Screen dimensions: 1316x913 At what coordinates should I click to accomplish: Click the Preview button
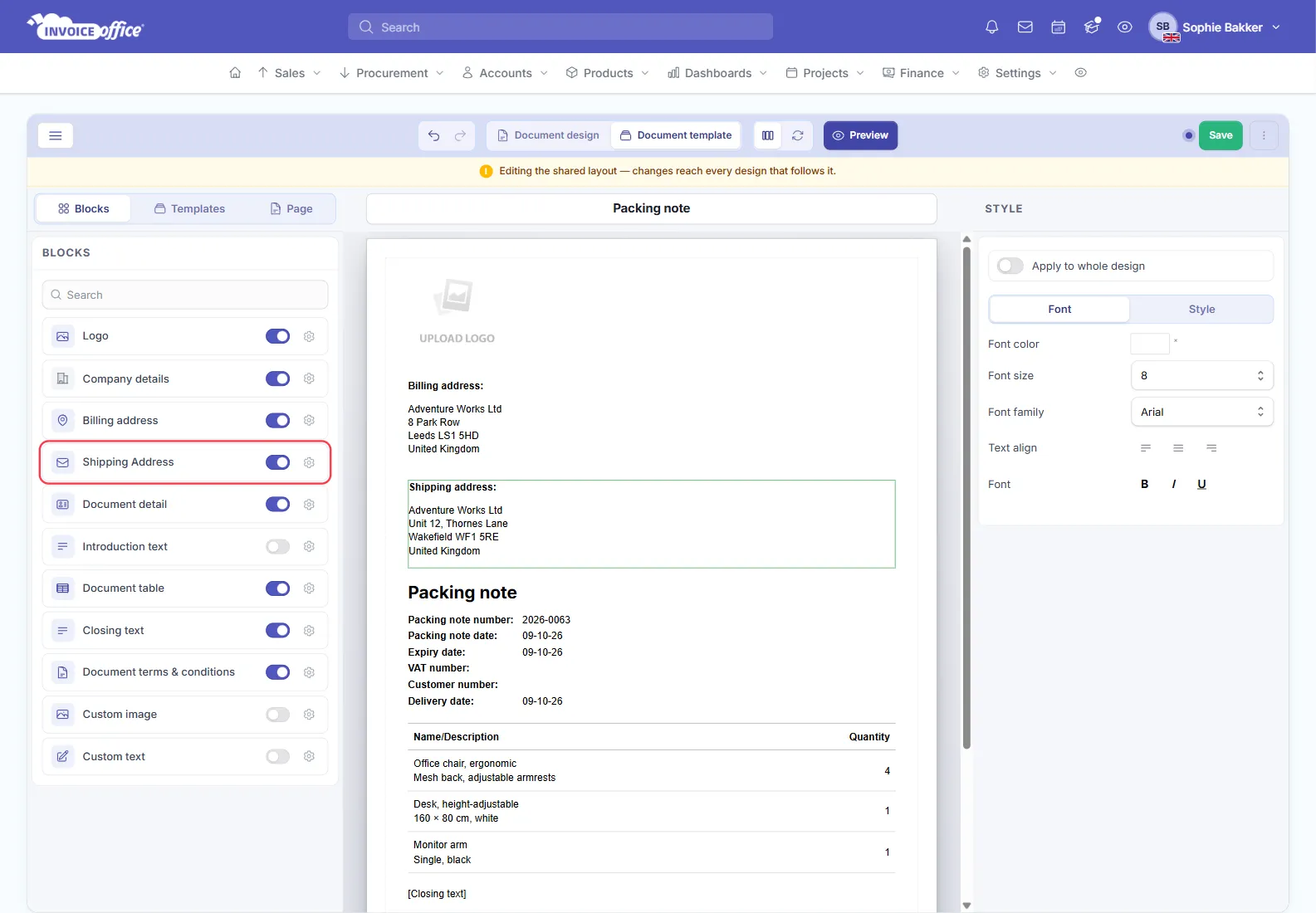click(x=860, y=135)
